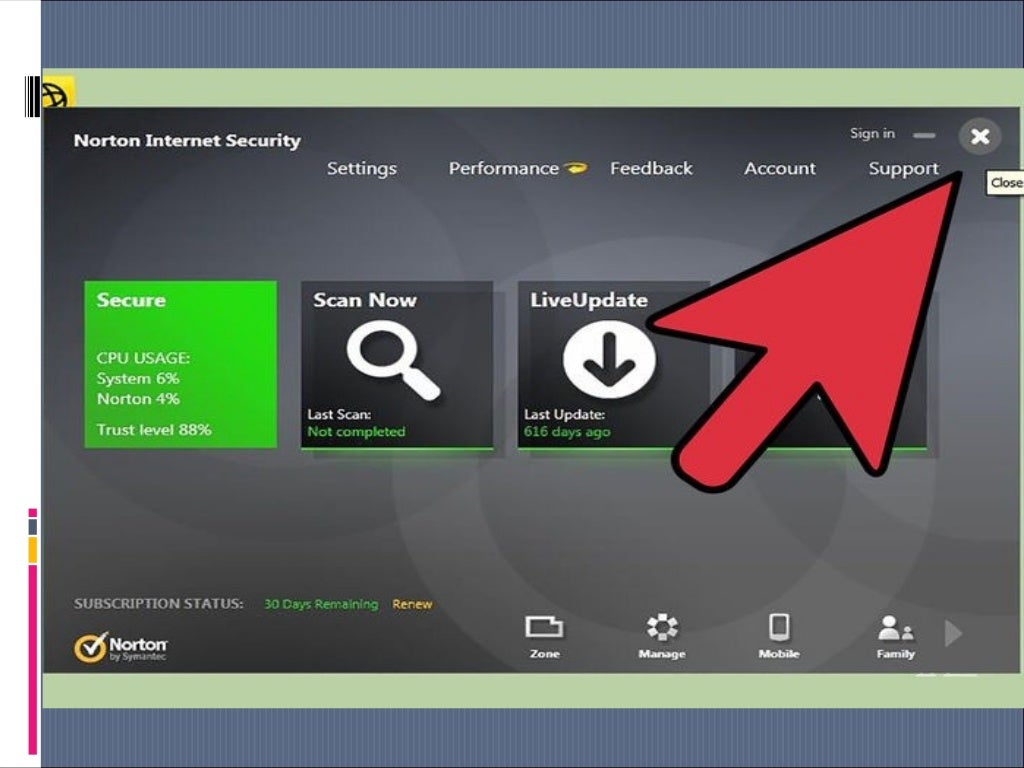Viewport: 1024px width, 768px height.
Task: Close Norton Internet Security window
Action: (980, 136)
